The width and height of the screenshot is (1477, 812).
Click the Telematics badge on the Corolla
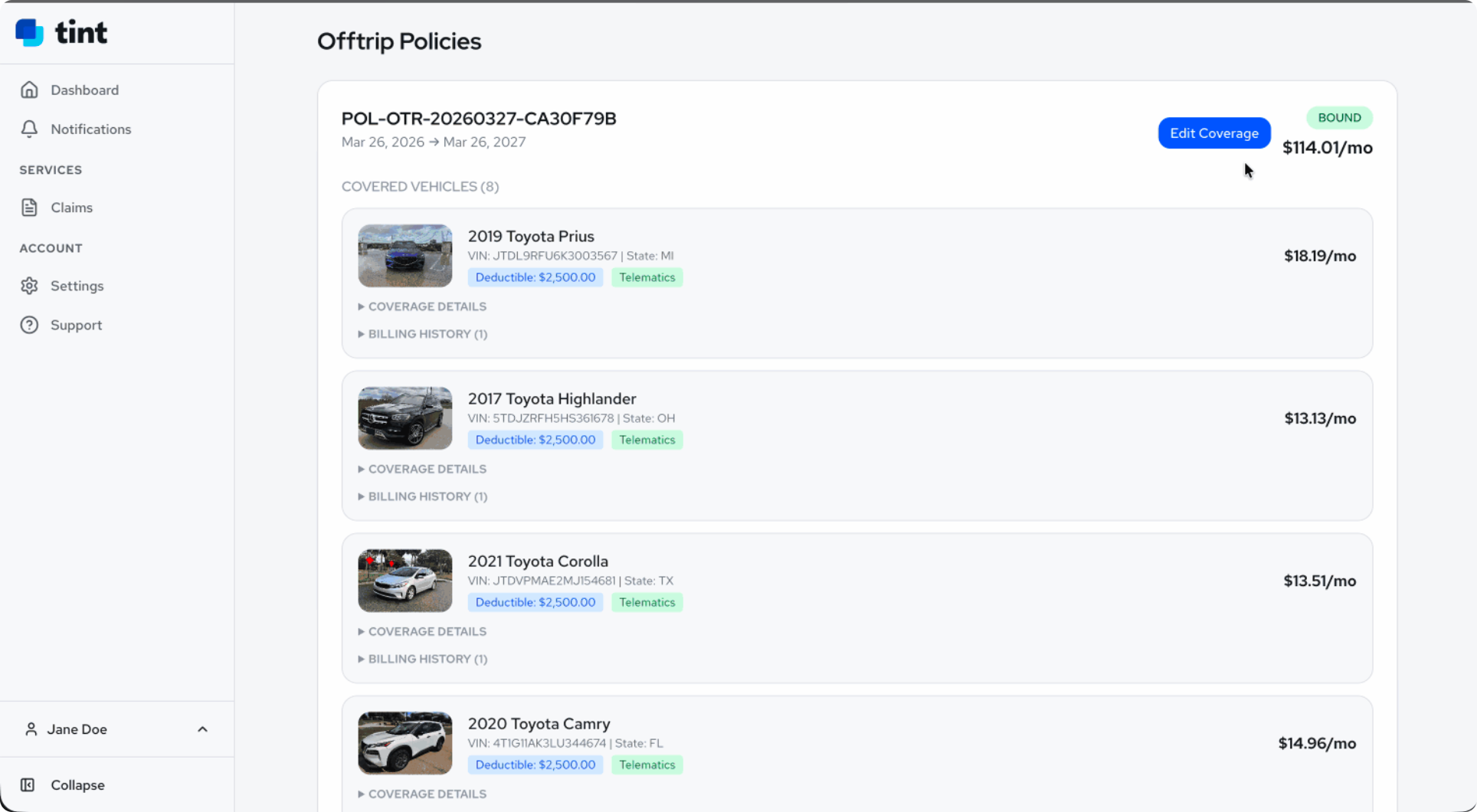pos(647,602)
